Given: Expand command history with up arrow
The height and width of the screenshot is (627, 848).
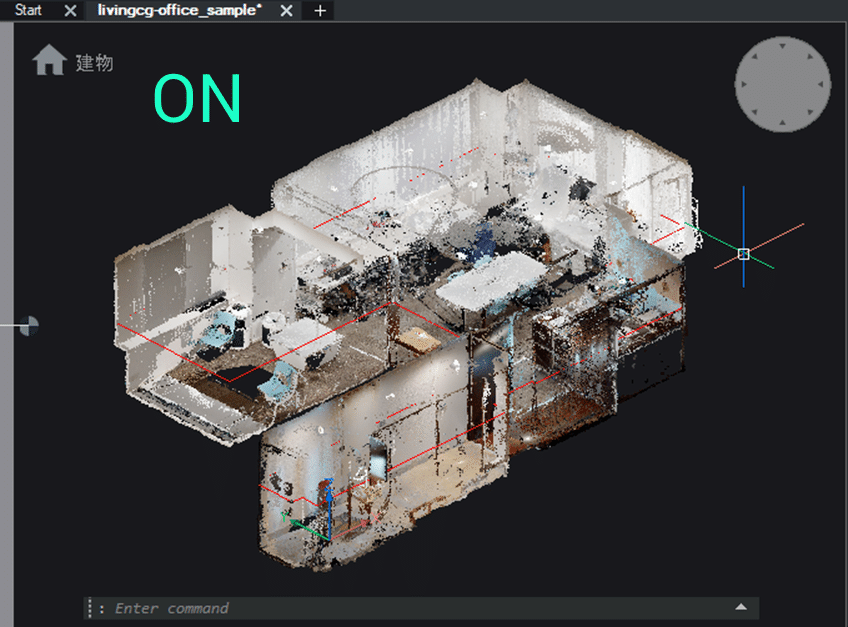Looking at the screenshot, I should coord(741,607).
